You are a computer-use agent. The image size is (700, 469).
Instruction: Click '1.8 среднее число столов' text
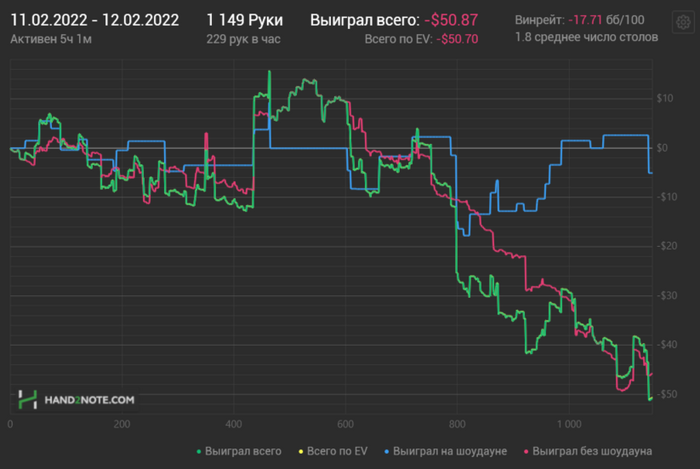(587, 37)
